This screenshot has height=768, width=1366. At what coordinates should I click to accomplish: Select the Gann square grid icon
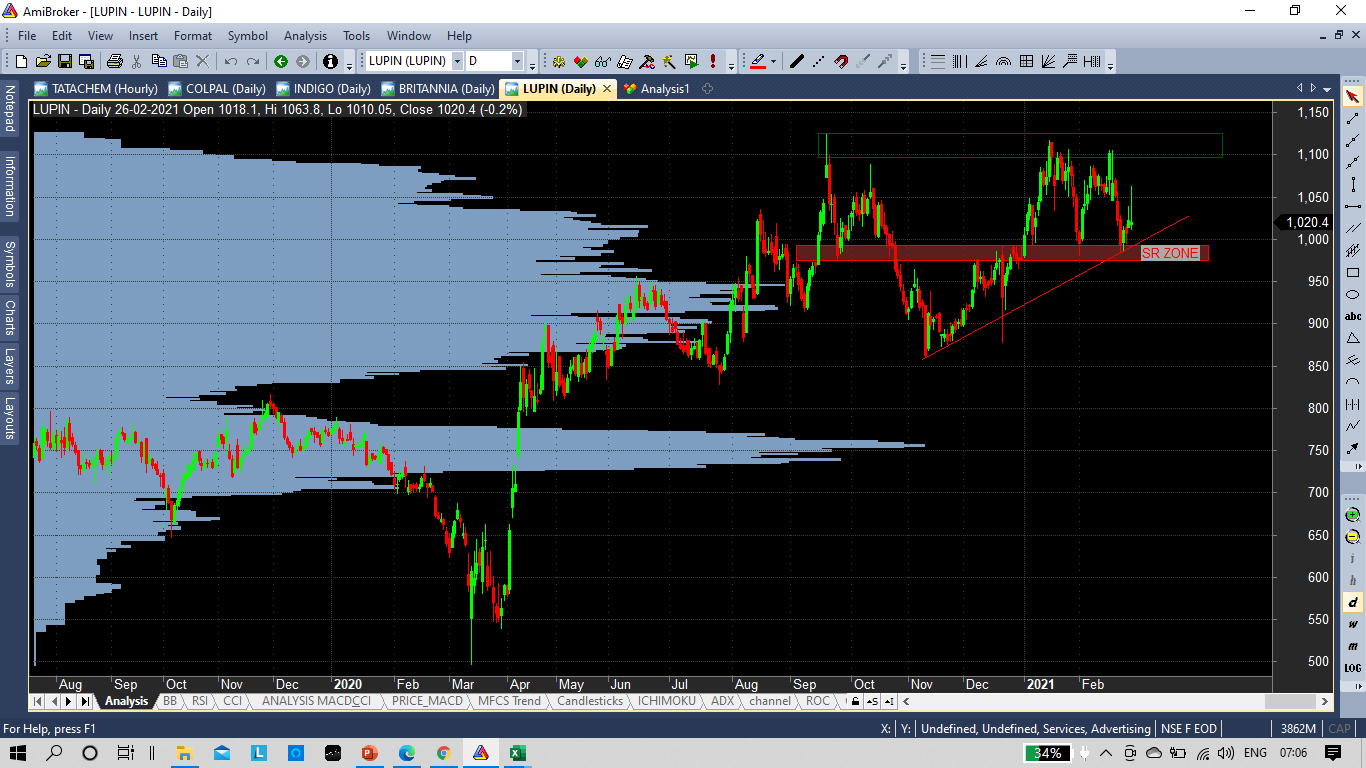(x=1026, y=61)
